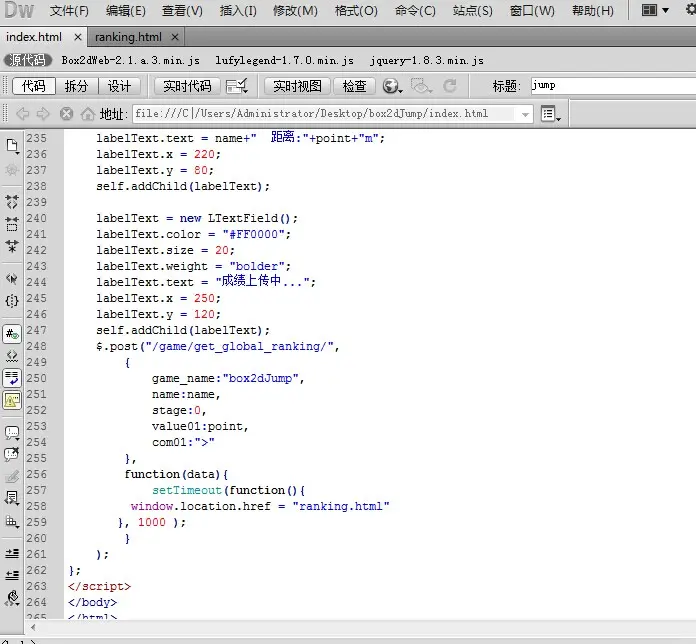Click the horizontal scrollbar left arrow
The image size is (696, 644).
point(33,628)
